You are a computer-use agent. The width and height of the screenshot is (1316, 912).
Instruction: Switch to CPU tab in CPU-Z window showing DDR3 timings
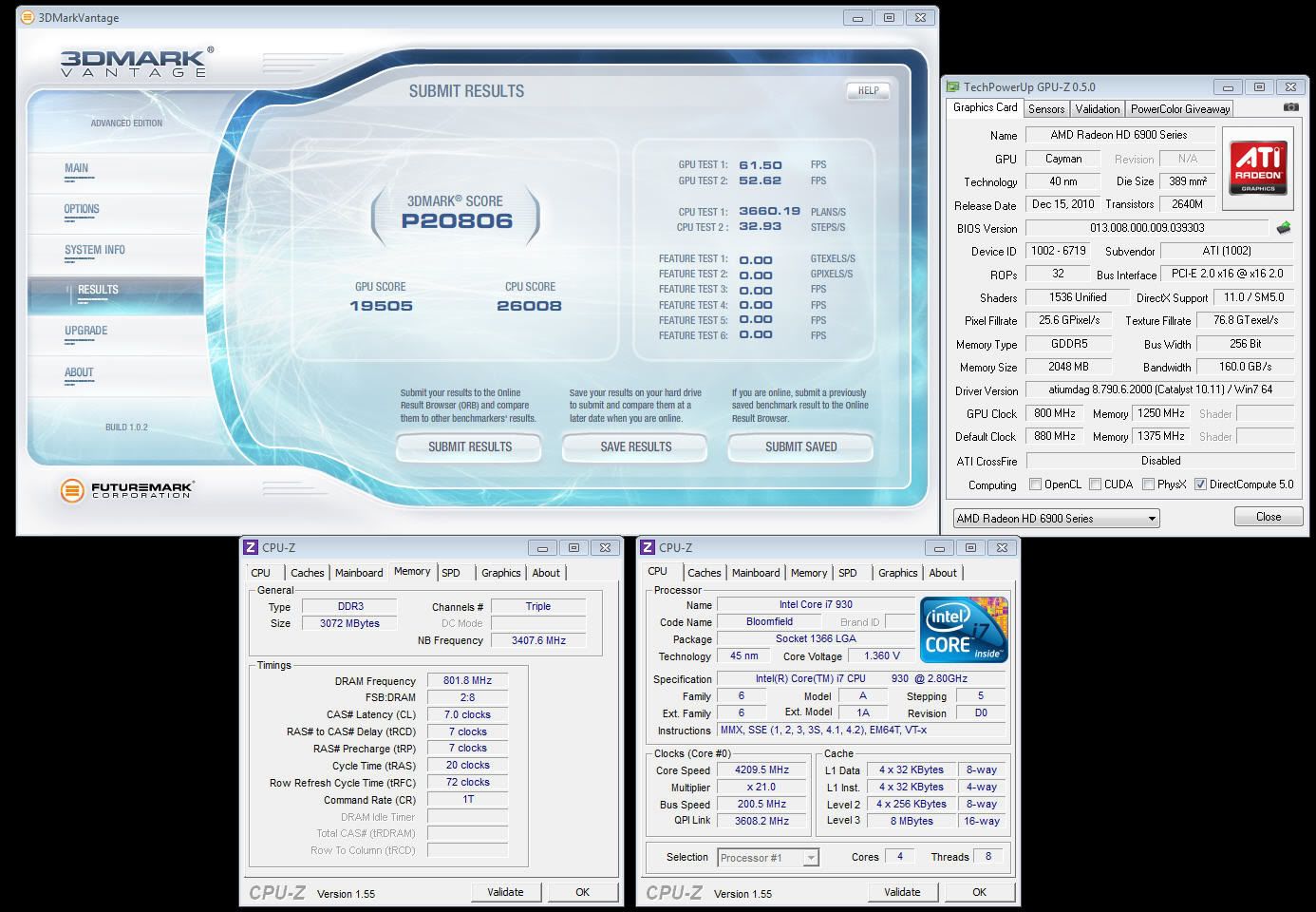click(261, 573)
